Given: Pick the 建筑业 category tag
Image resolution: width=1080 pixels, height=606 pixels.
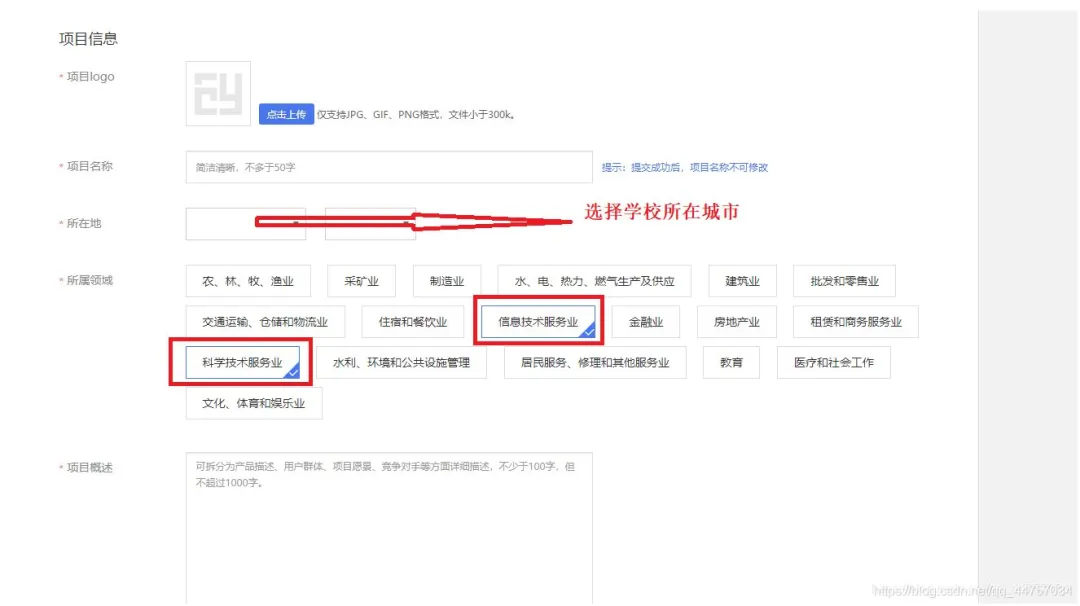Looking at the screenshot, I should tap(742, 282).
